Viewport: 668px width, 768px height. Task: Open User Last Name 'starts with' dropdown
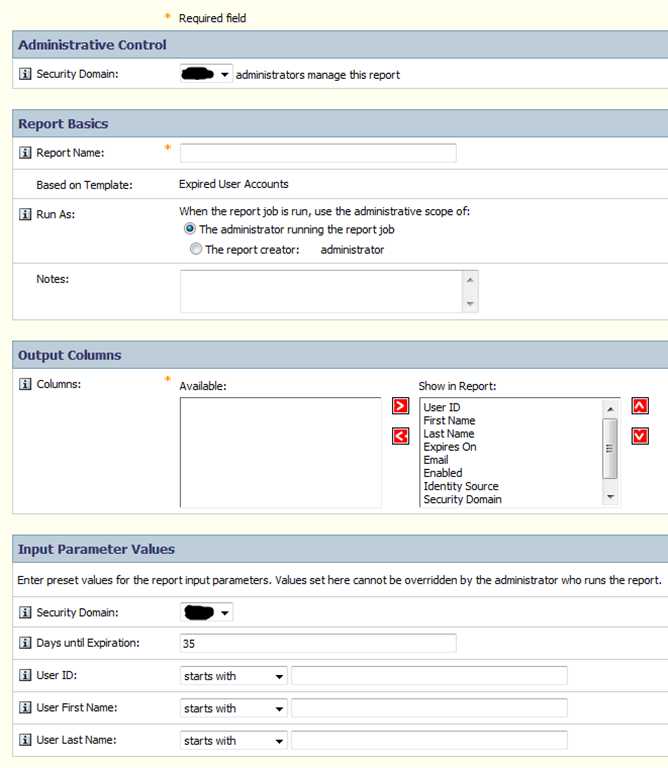(x=234, y=740)
